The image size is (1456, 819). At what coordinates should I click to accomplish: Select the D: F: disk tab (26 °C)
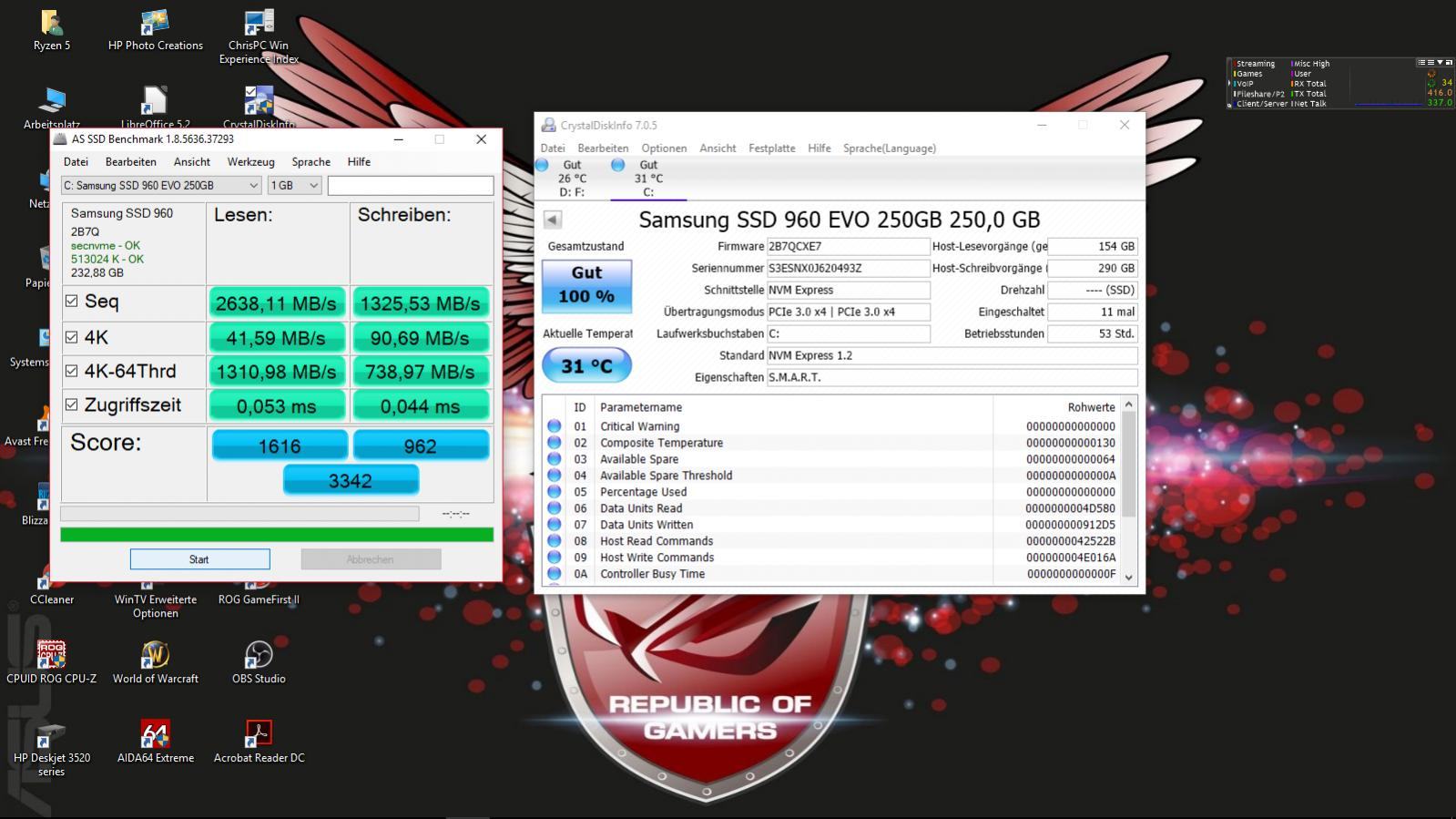(x=572, y=179)
